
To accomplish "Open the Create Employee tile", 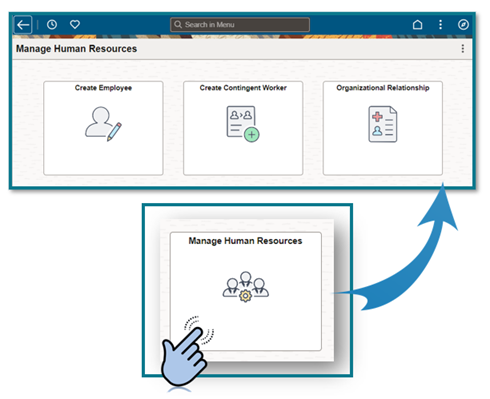I will pos(103,128).
